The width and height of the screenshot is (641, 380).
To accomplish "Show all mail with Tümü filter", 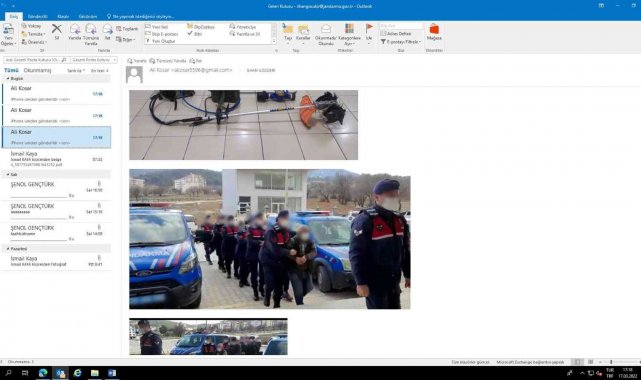I will (x=11, y=70).
